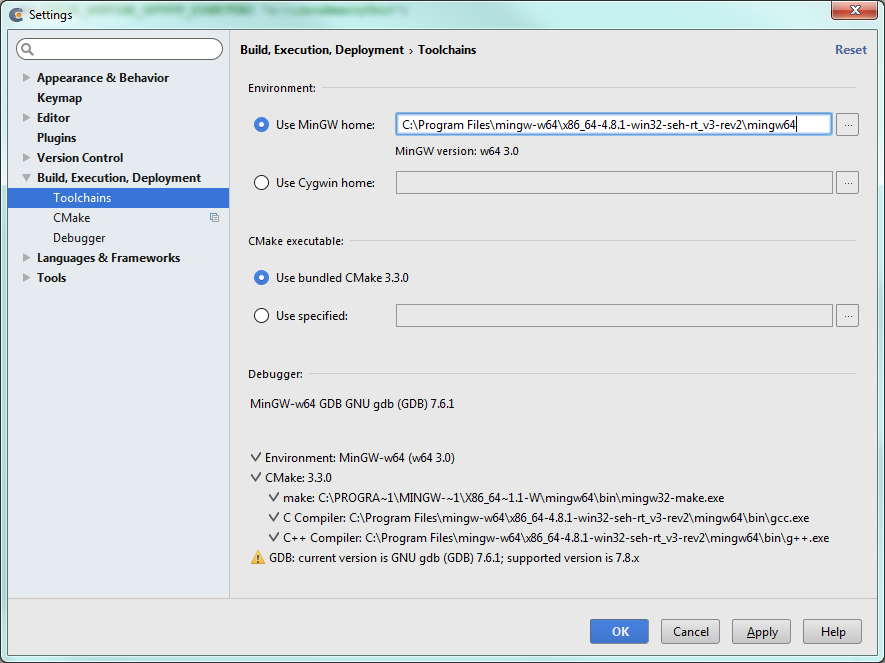This screenshot has height=663, width=885.
Task: Click the MinGW version: w64 3.0 text
Action: (x=457, y=151)
